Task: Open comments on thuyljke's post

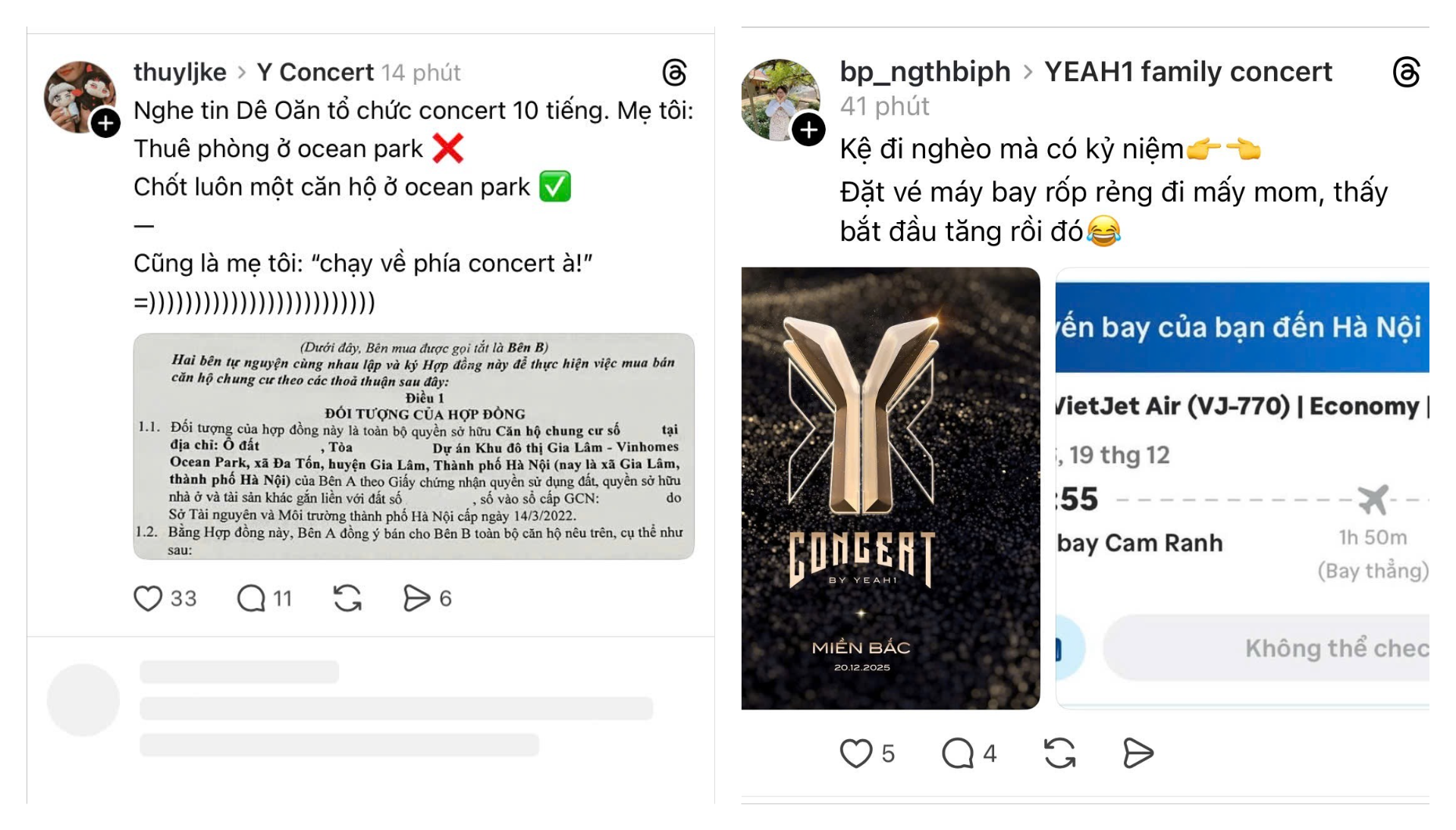Action: click(x=251, y=598)
